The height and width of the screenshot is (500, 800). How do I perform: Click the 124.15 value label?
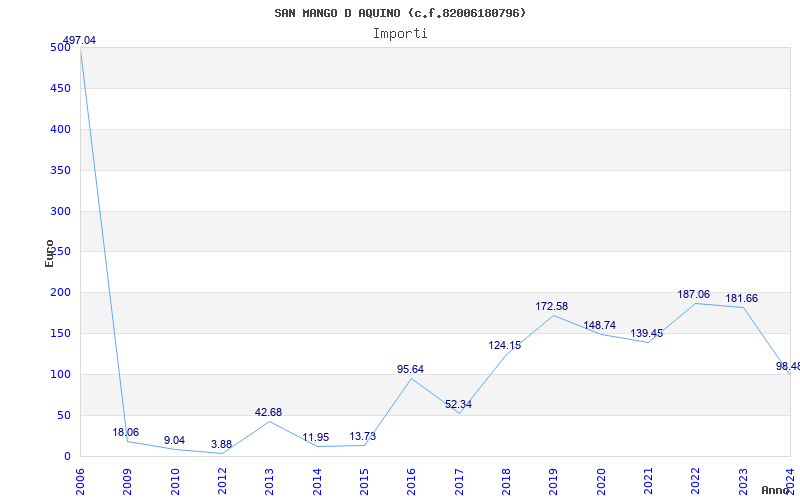click(505, 345)
